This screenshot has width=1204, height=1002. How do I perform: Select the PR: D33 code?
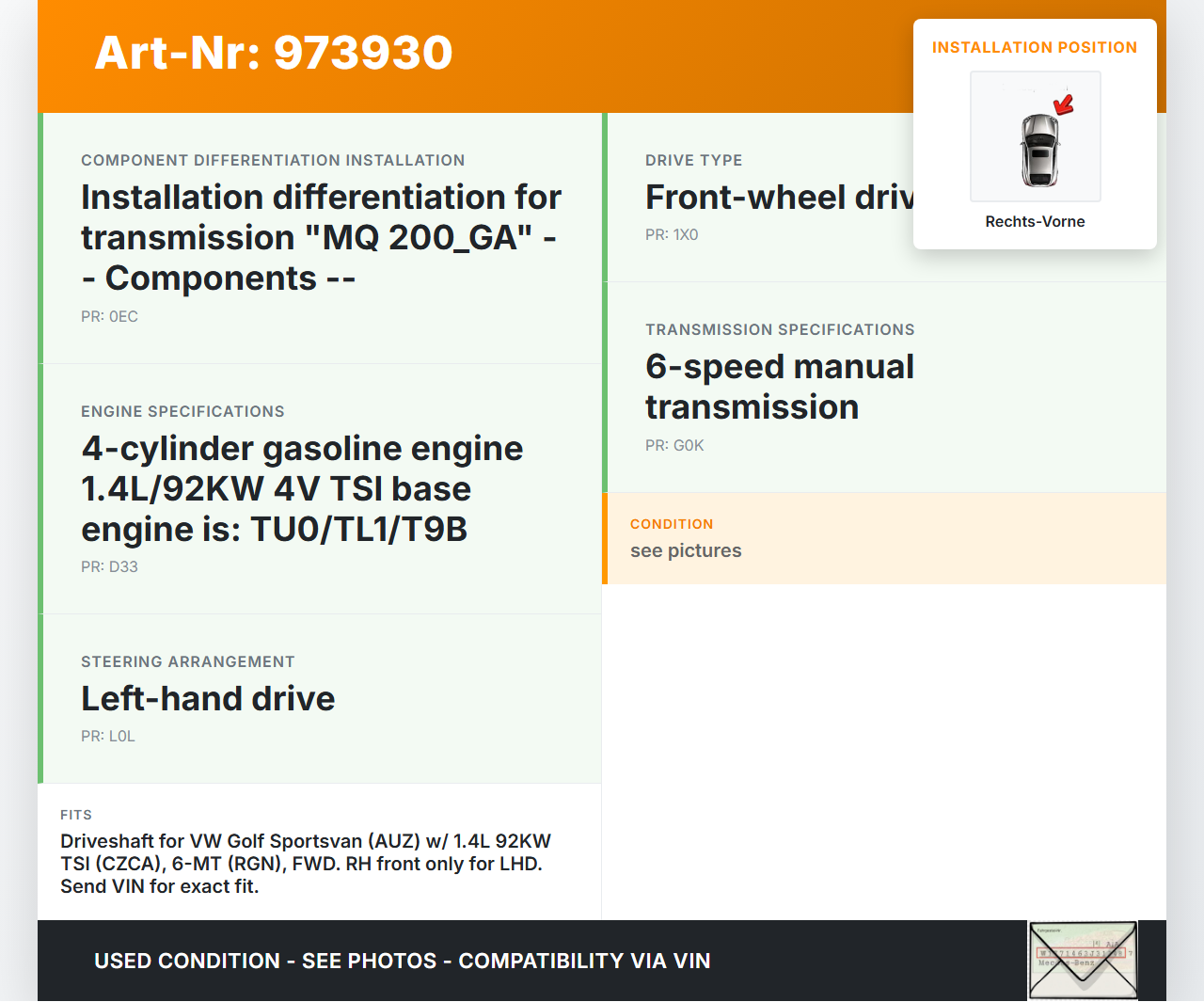click(x=109, y=566)
